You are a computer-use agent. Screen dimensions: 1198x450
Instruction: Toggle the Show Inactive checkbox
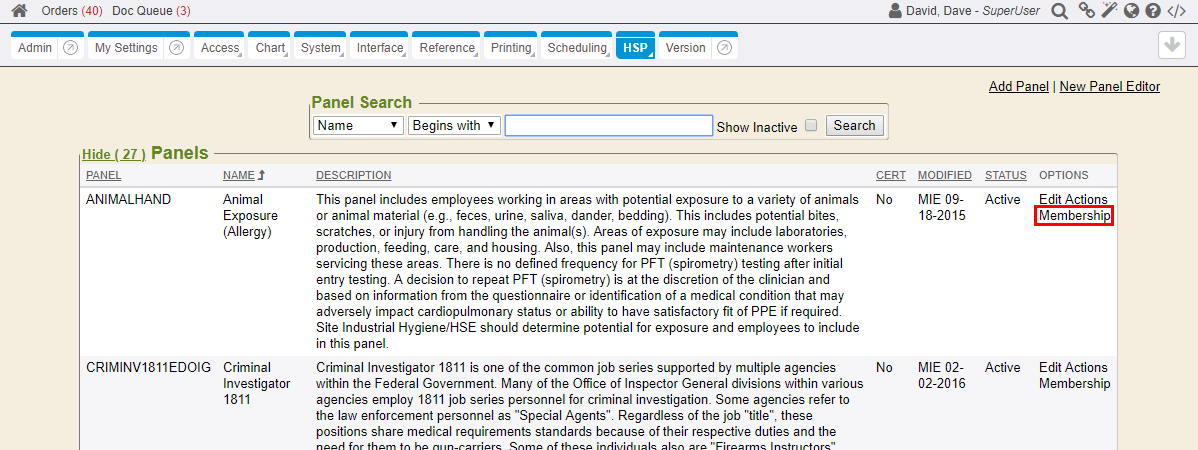coord(811,126)
